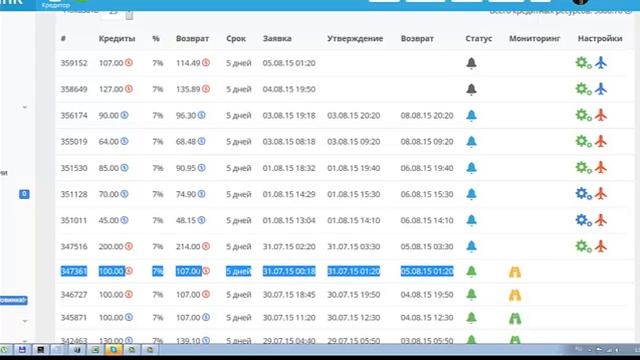
Task: Open gear settings for loan 347516
Action: pyautogui.click(x=583, y=247)
